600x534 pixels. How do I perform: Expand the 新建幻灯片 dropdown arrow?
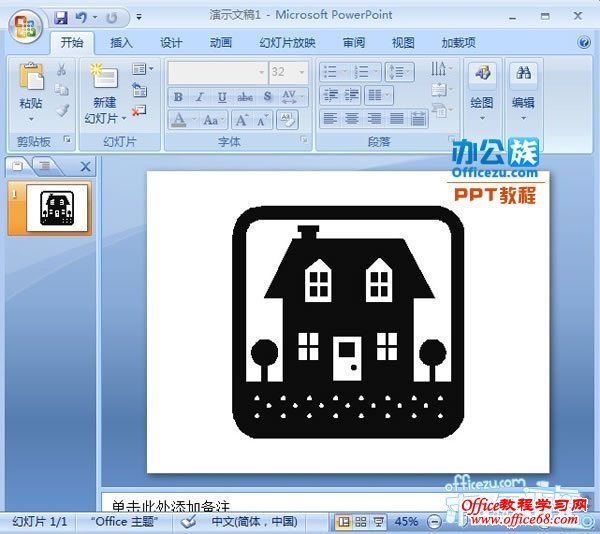point(124,119)
